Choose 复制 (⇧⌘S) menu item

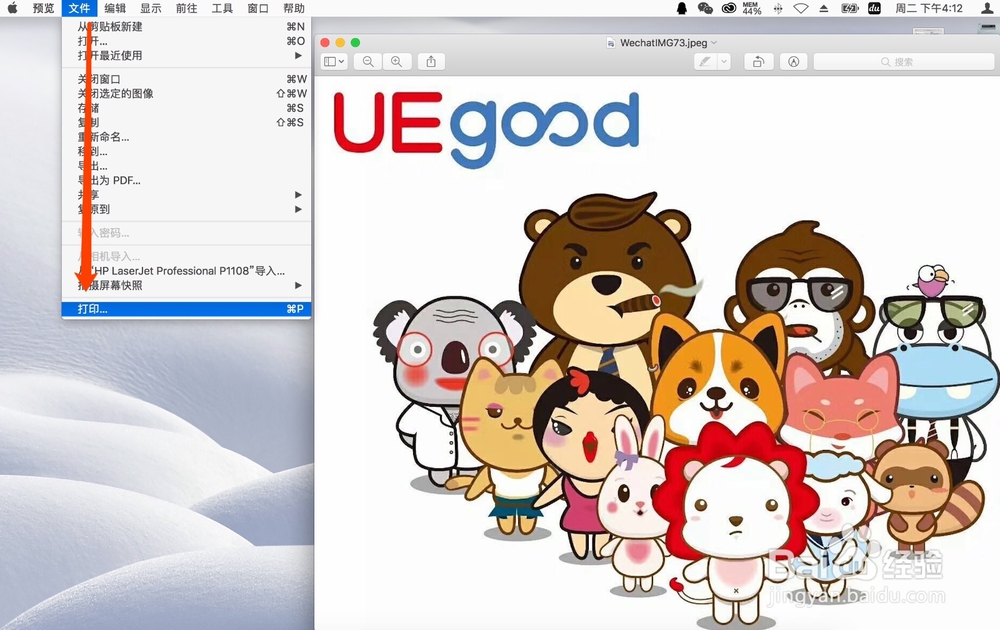coord(186,122)
